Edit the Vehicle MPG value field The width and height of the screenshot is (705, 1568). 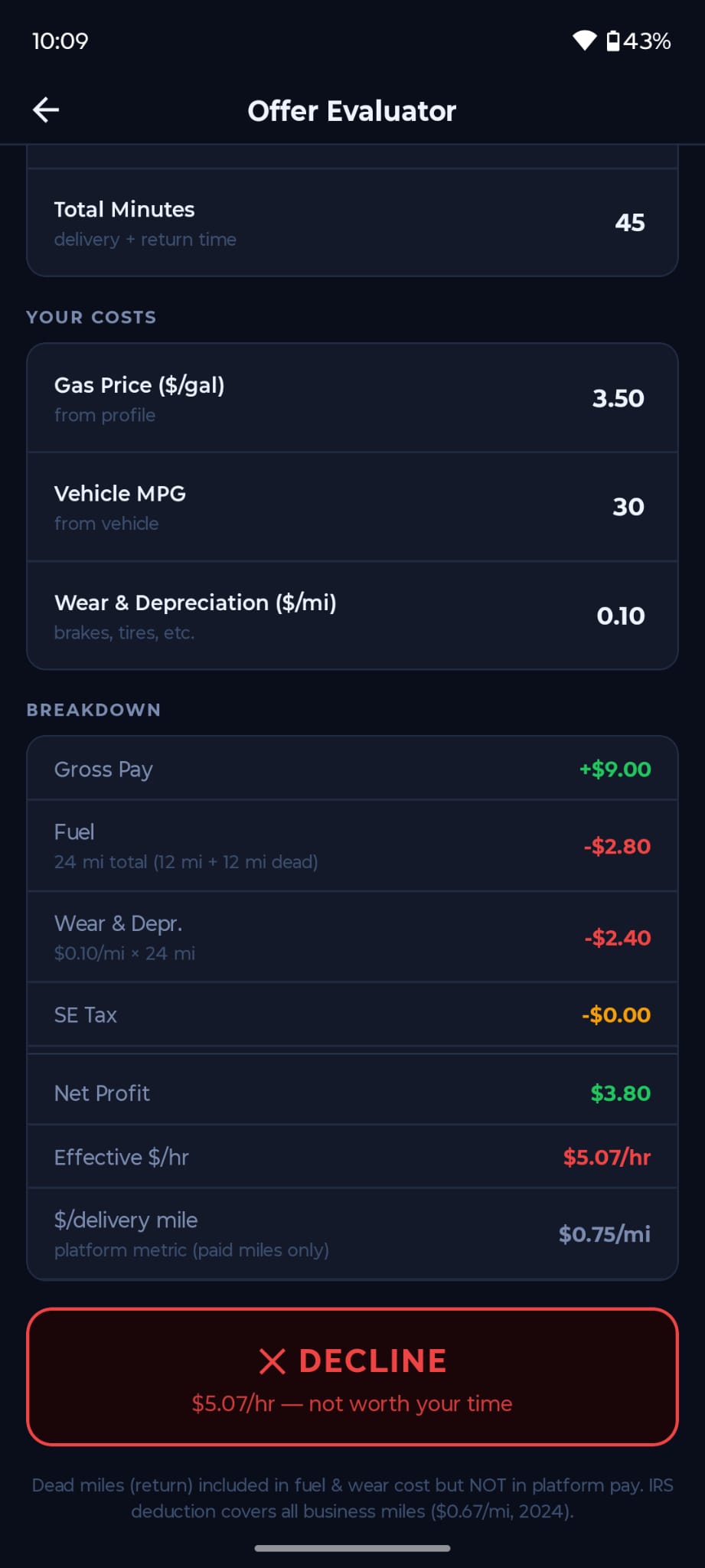coord(628,507)
